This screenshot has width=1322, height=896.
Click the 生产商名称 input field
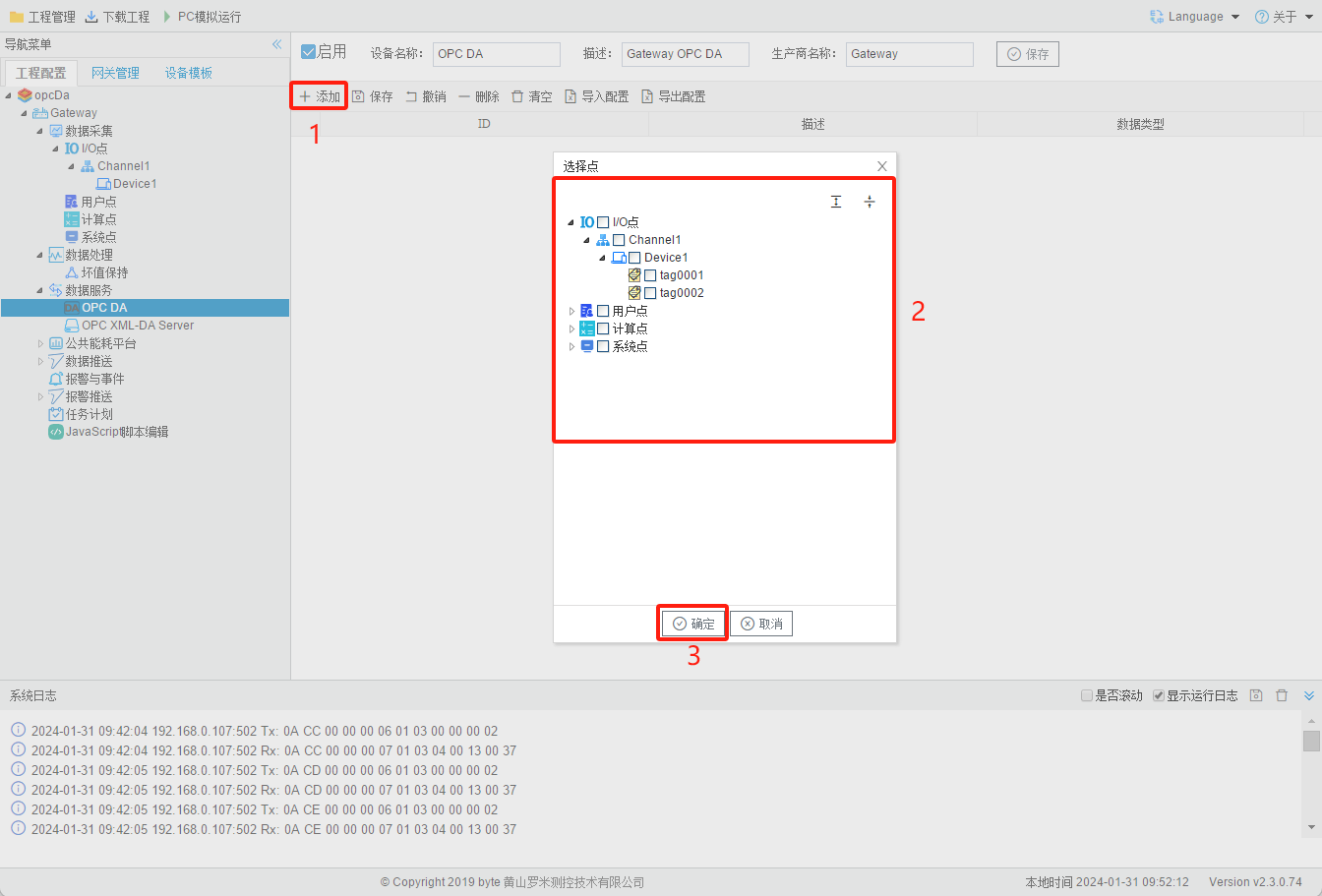click(910, 54)
